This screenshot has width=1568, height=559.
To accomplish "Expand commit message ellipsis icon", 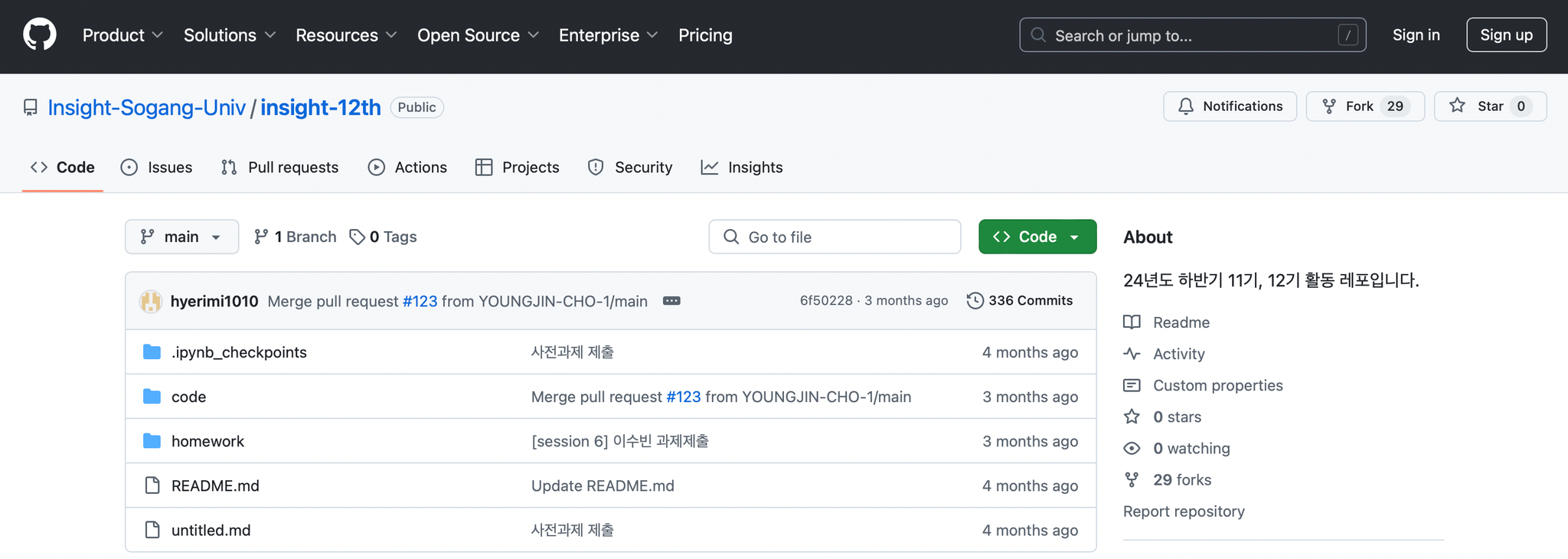I will [671, 301].
